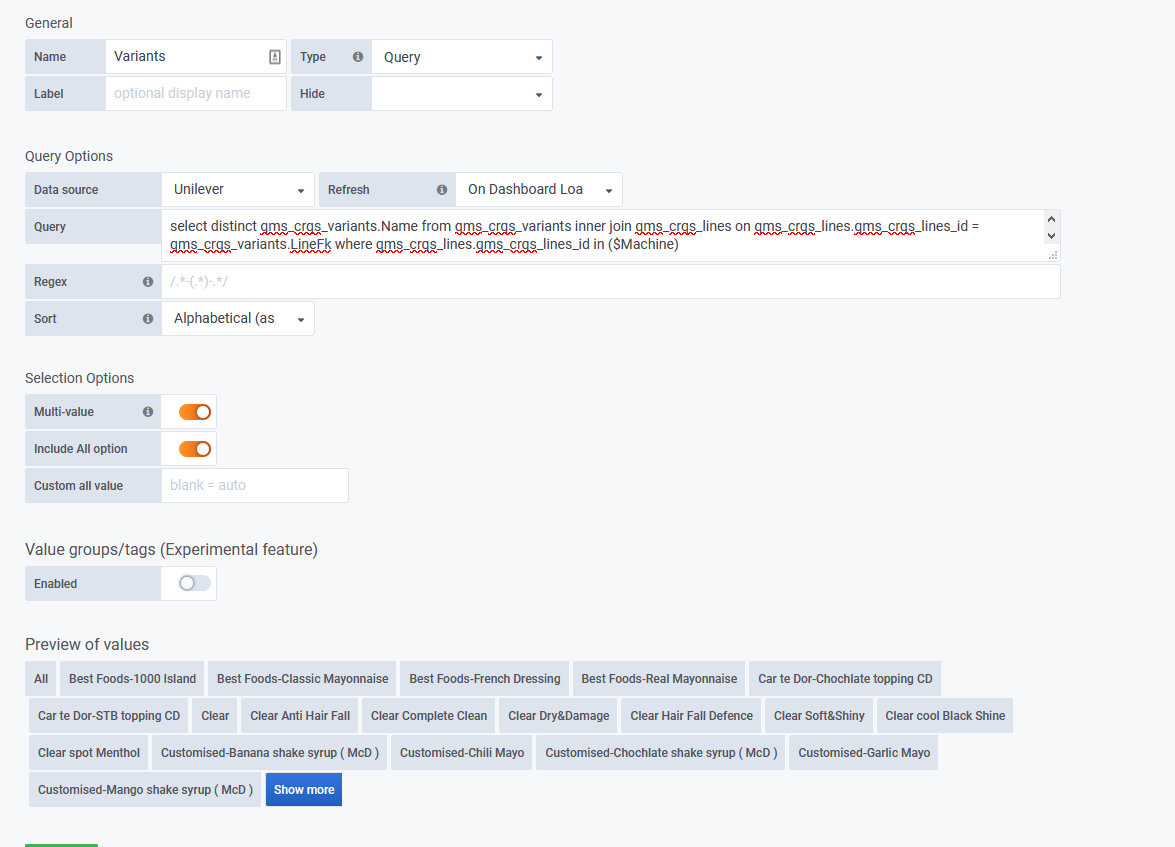Image resolution: width=1175 pixels, height=847 pixels.
Task: Select the All preview value
Action: coord(40,678)
